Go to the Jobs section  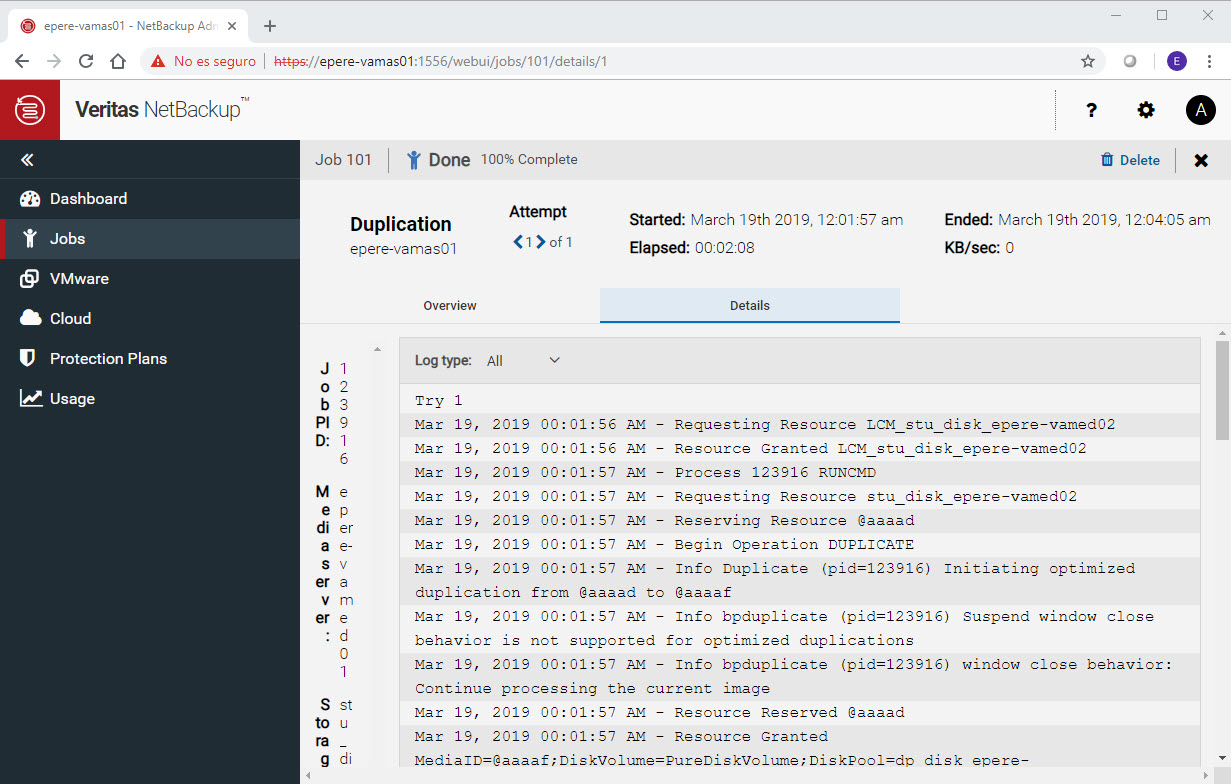pos(150,238)
